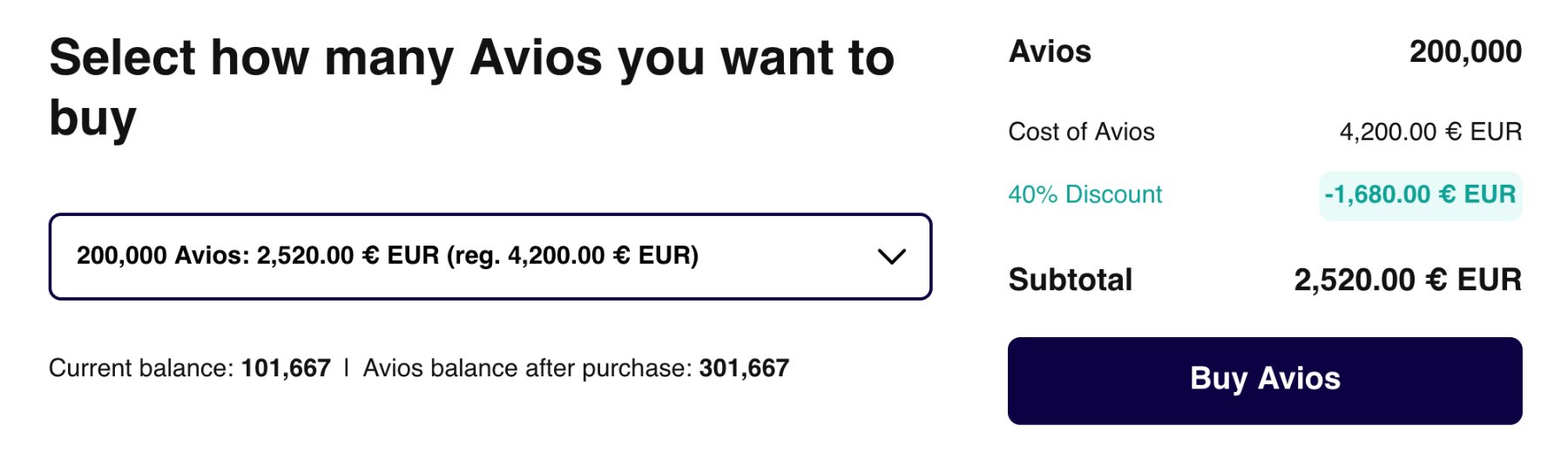Click the vertical separator between the balances
1568x453 pixels.
347,368
